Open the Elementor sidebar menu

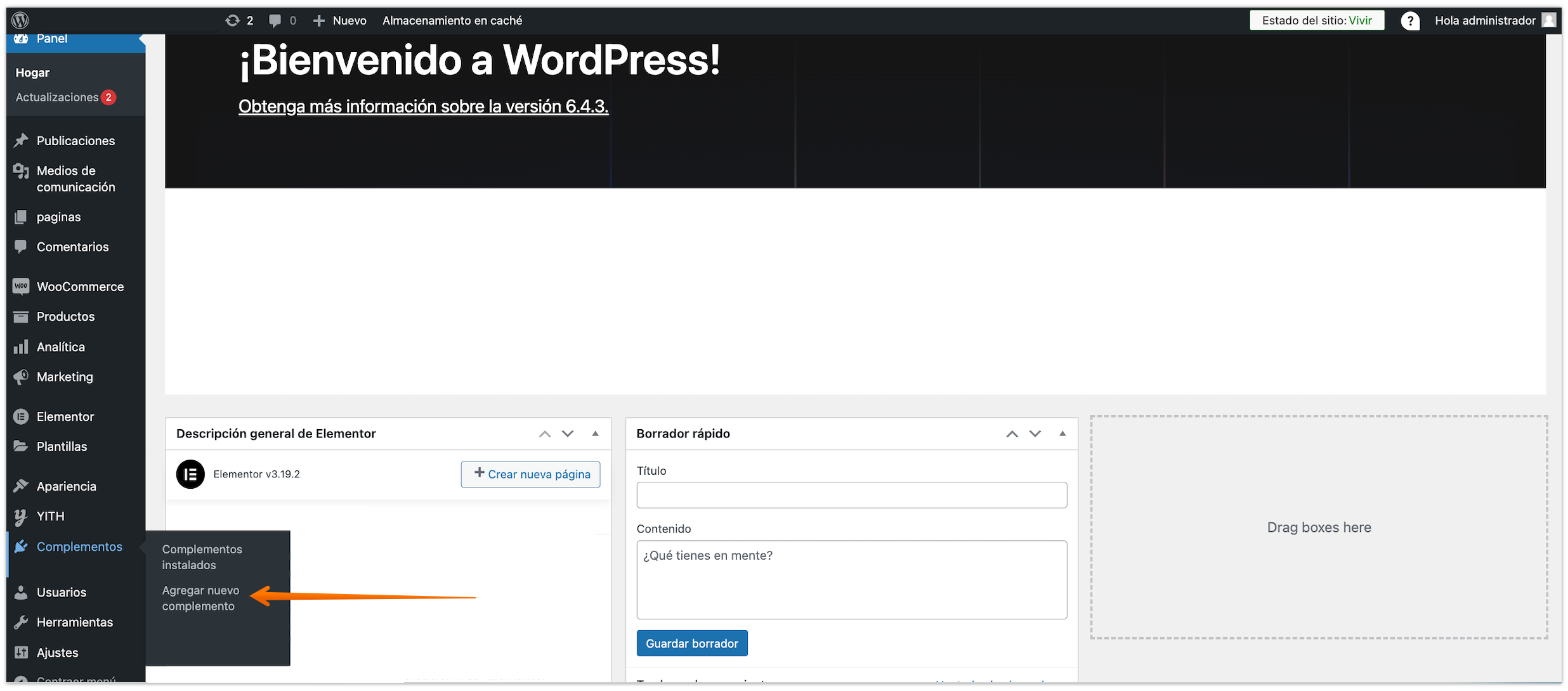[x=65, y=417]
